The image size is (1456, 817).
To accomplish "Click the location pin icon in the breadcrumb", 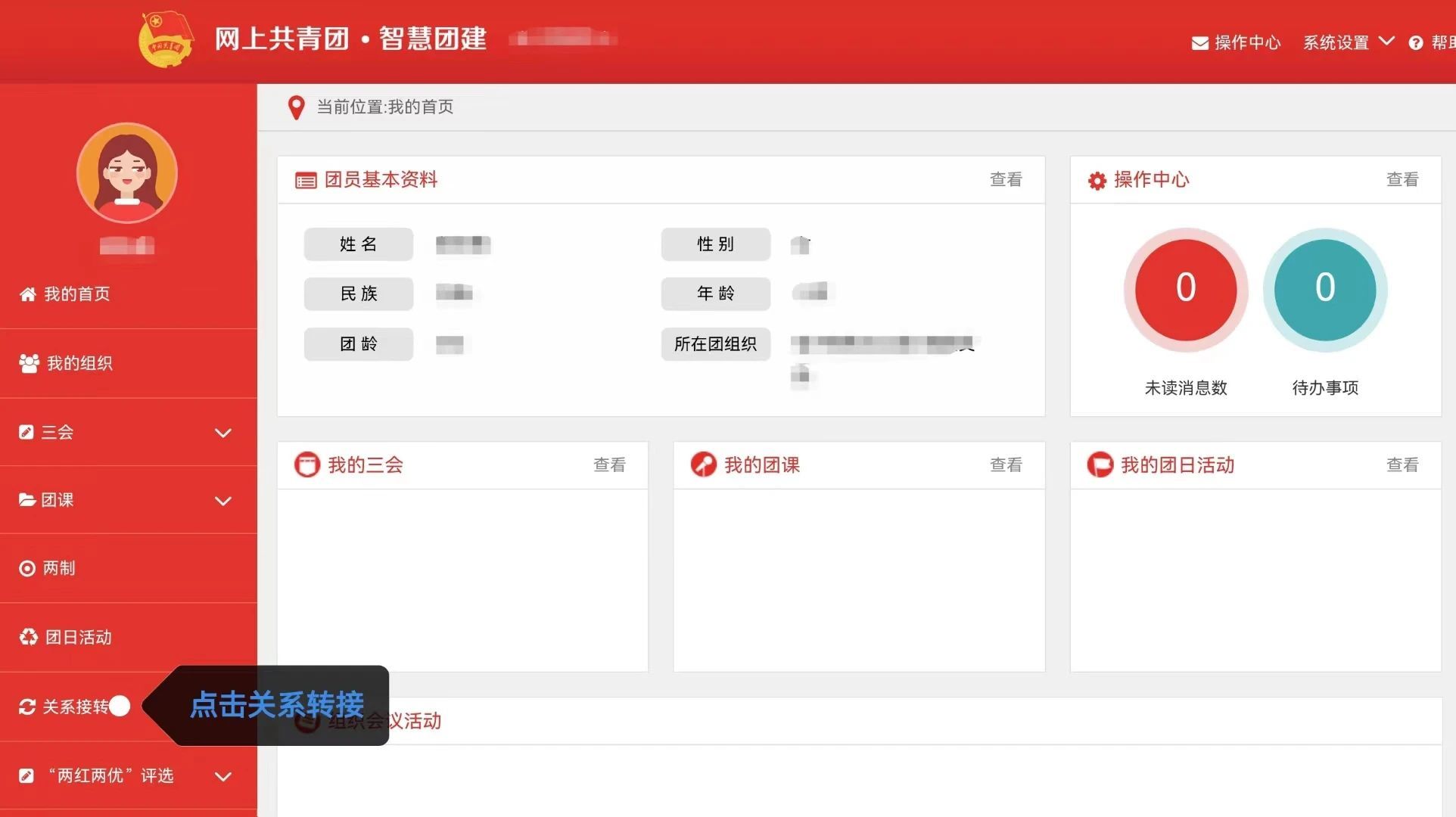I will coord(297,107).
